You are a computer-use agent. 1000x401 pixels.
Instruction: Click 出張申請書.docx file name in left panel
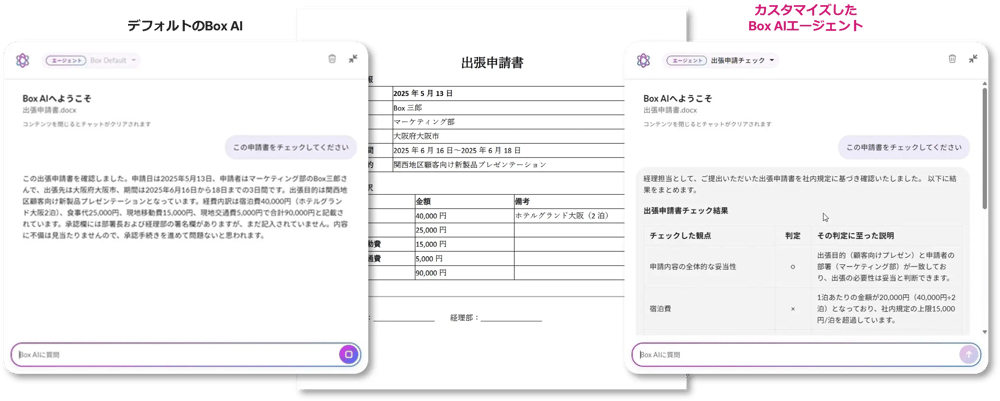coord(50,110)
